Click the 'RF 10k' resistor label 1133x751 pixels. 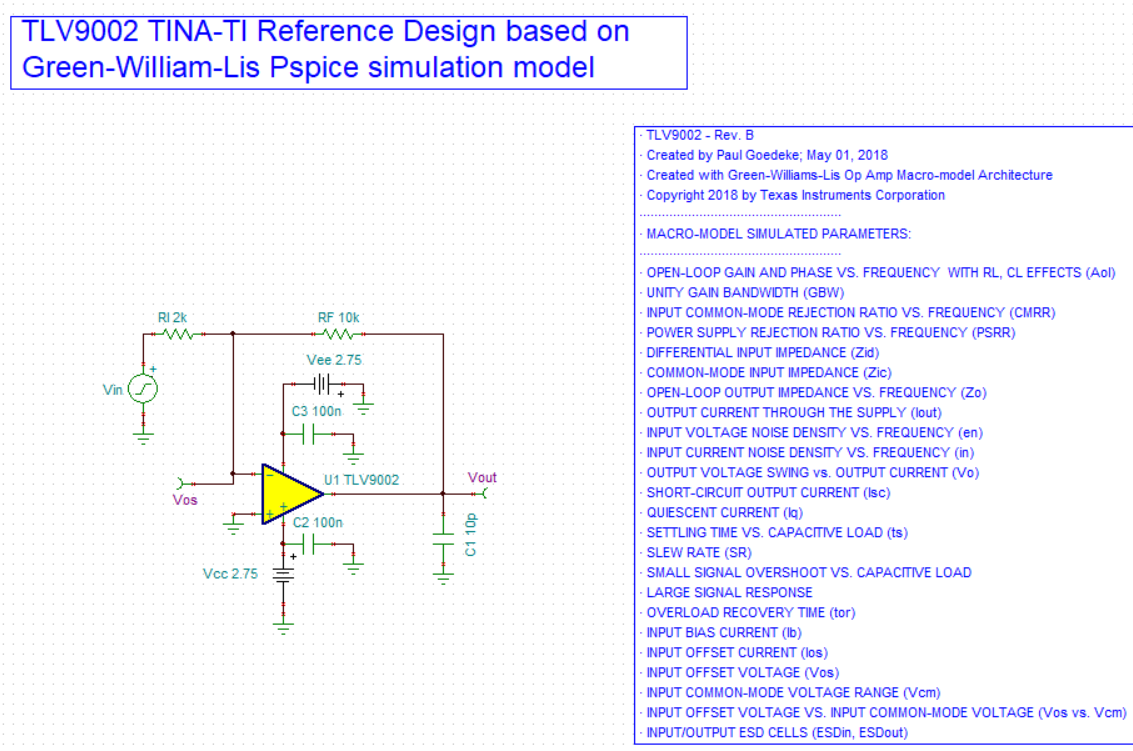pos(338,317)
